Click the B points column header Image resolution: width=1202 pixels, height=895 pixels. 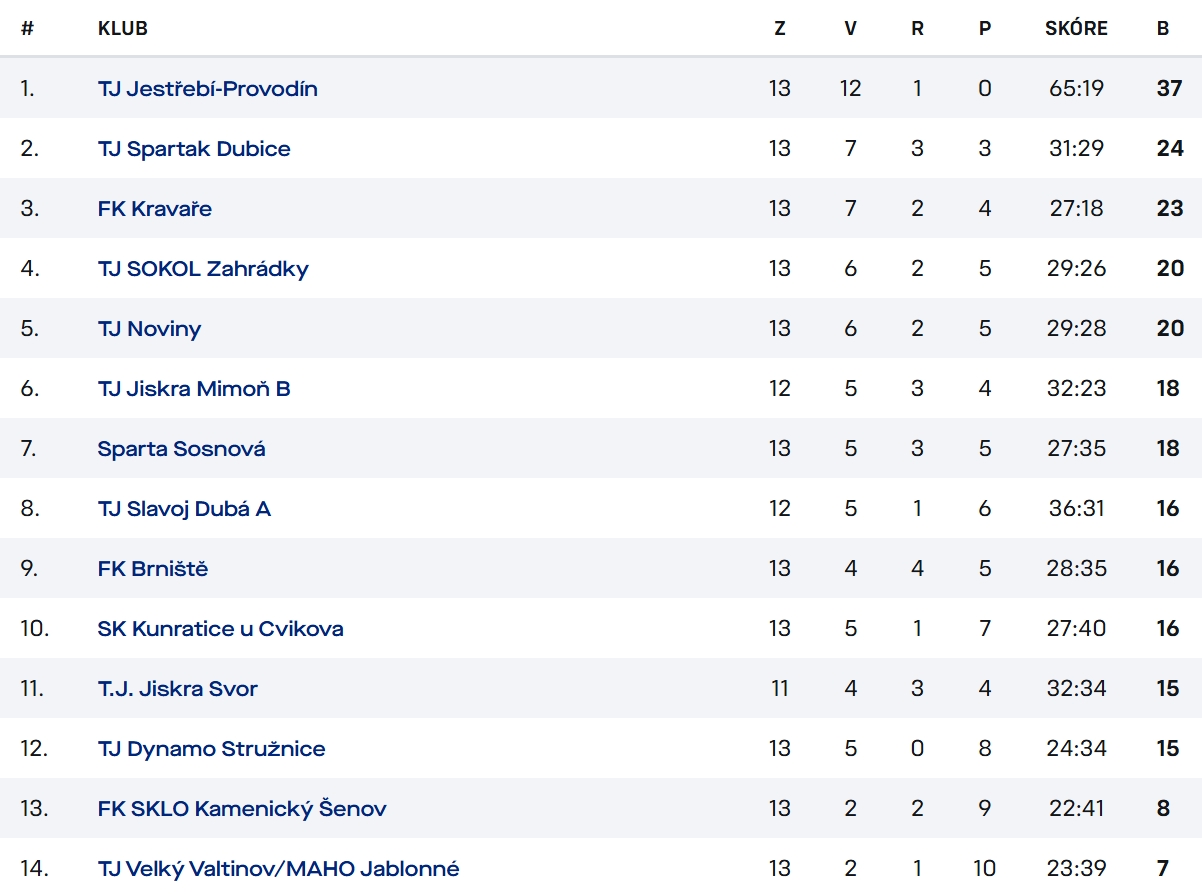click(1163, 28)
